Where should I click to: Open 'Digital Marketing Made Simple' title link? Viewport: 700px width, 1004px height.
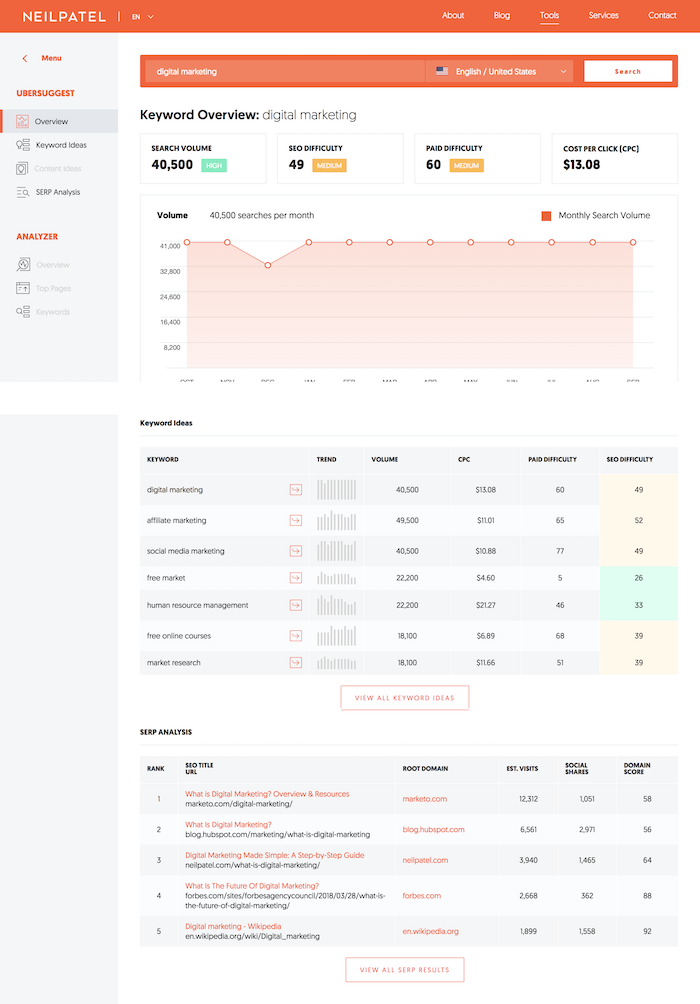coord(275,855)
